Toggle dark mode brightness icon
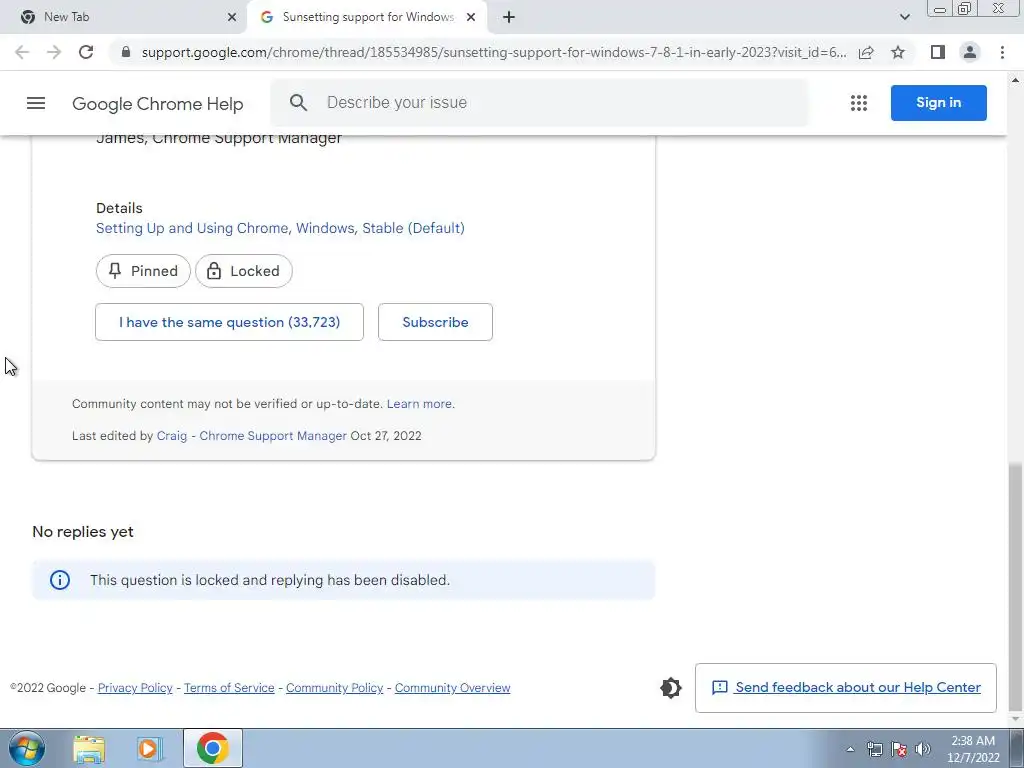Screen dimensions: 1024x768 point(671,688)
